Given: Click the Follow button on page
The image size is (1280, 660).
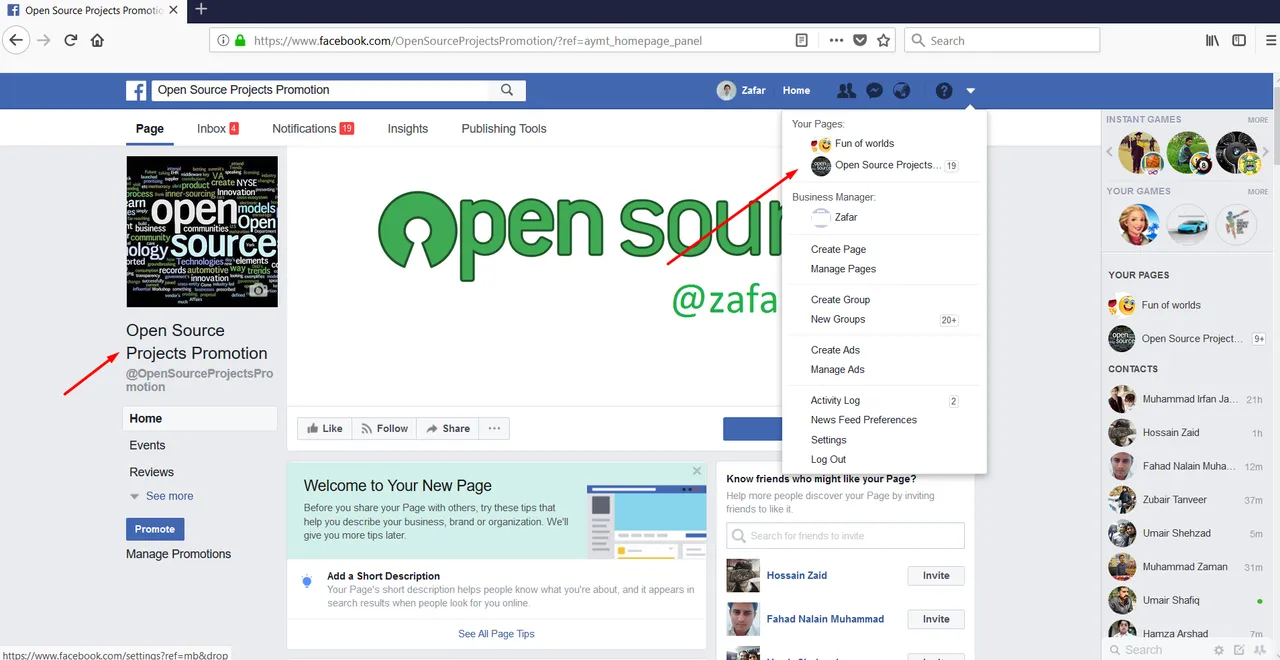Looking at the screenshot, I should coord(384,428).
